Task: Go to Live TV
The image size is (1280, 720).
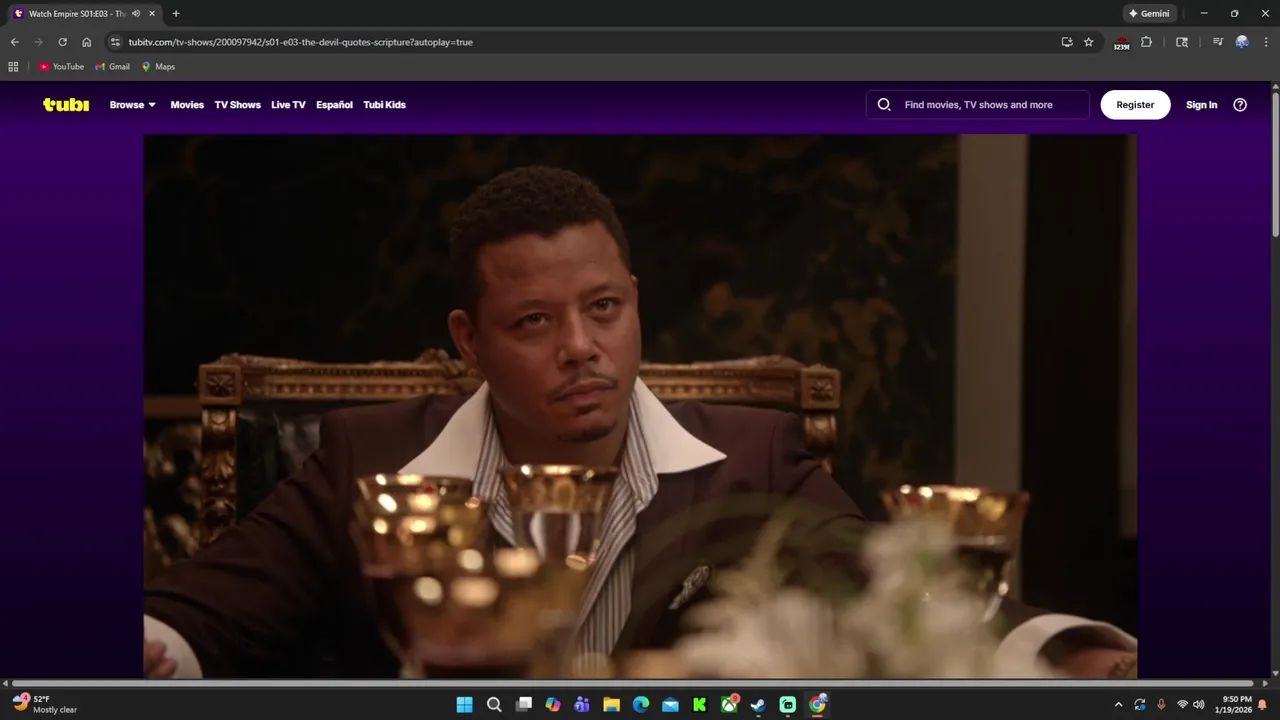Action: [x=288, y=104]
